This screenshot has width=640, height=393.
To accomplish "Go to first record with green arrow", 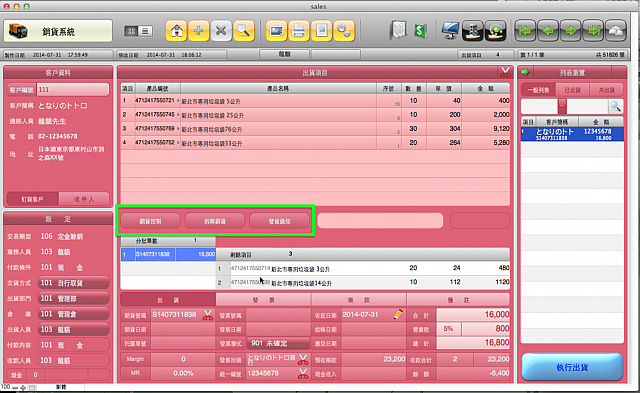I will [525, 31].
